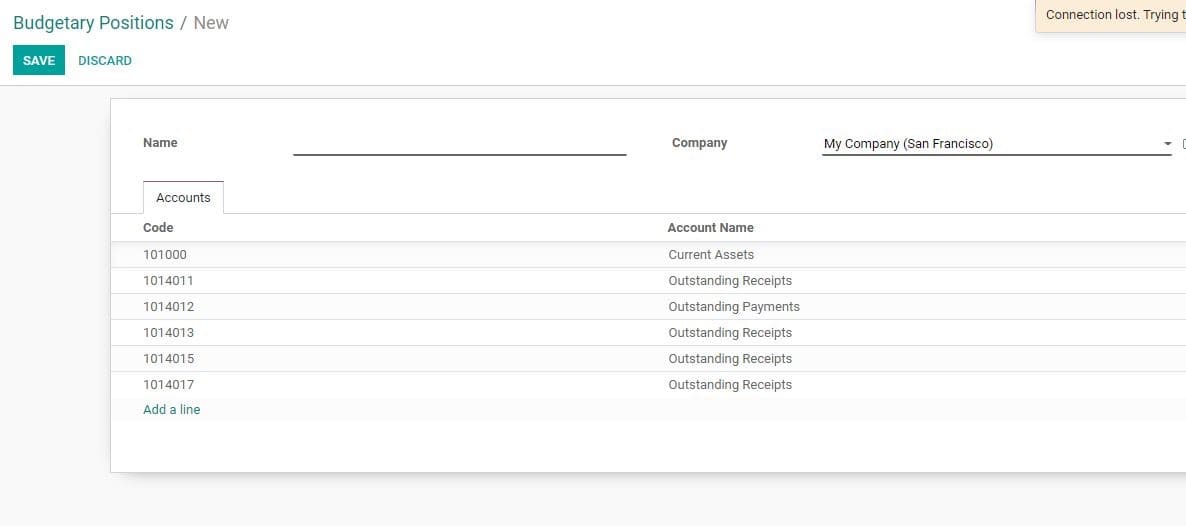1186x526 pixels.
Task: Click the Connection lost notification
Action: tap(1112, 16)
